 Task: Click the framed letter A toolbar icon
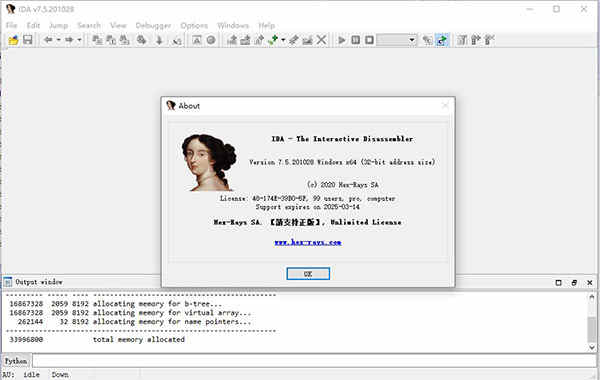click(197, 40)
